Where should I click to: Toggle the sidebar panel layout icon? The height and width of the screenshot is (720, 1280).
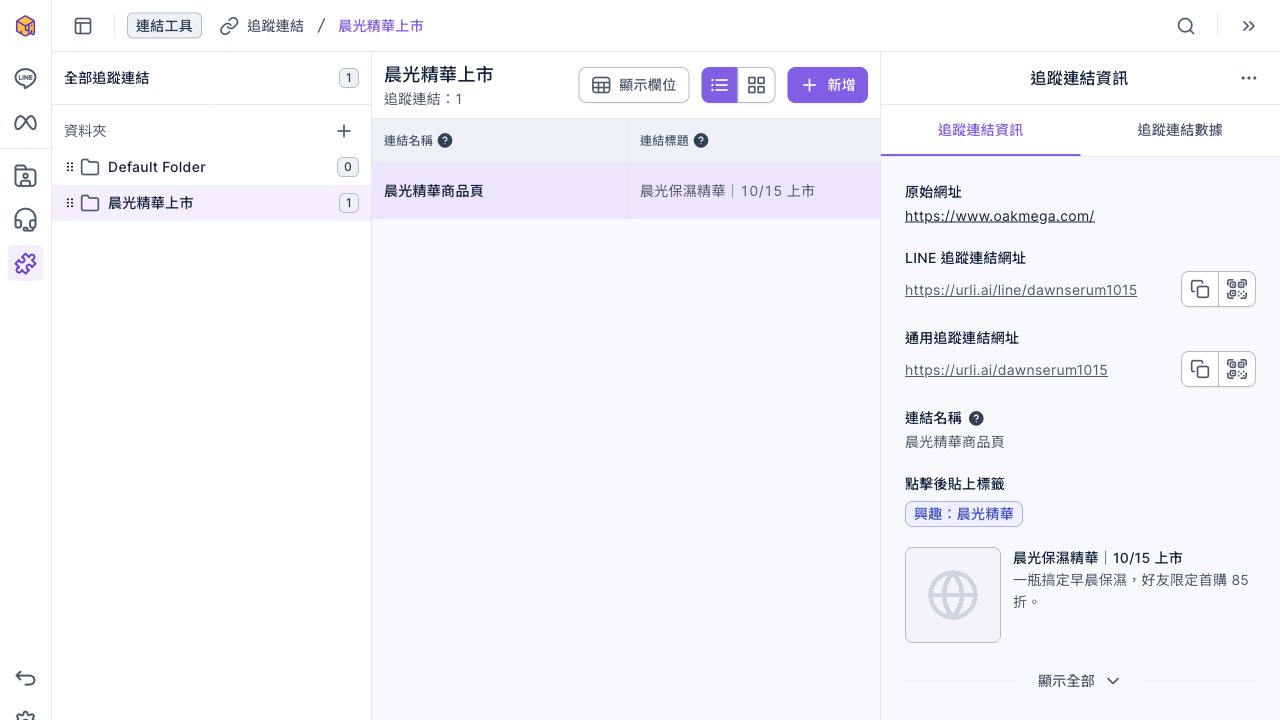(83, 26)
